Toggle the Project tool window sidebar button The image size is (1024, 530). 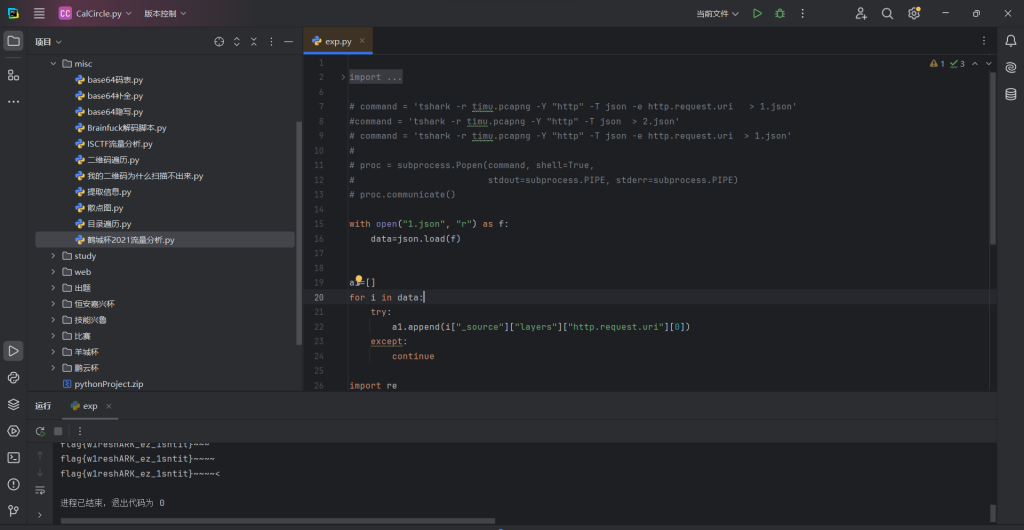[13, 41]
